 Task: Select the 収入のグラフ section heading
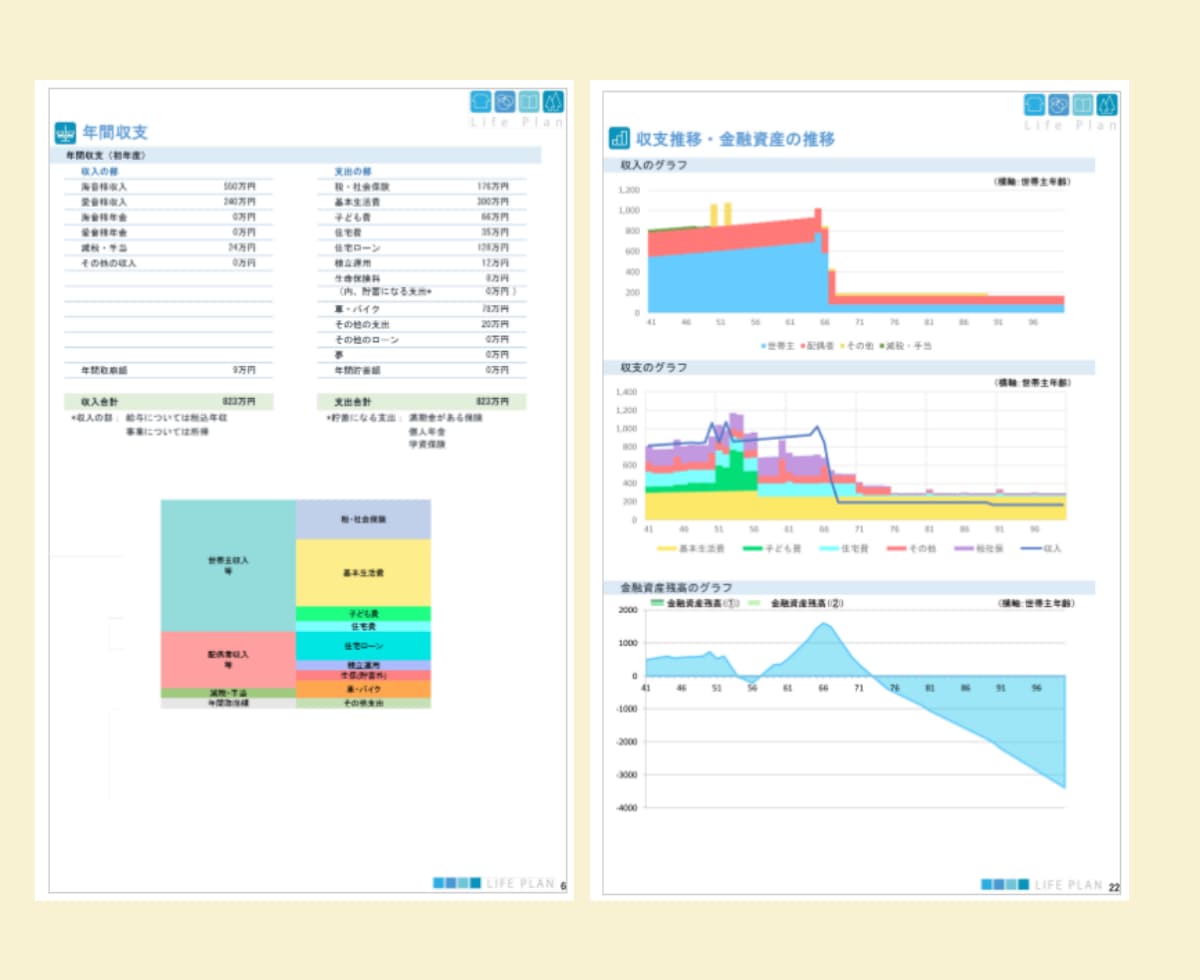point(654,165)
